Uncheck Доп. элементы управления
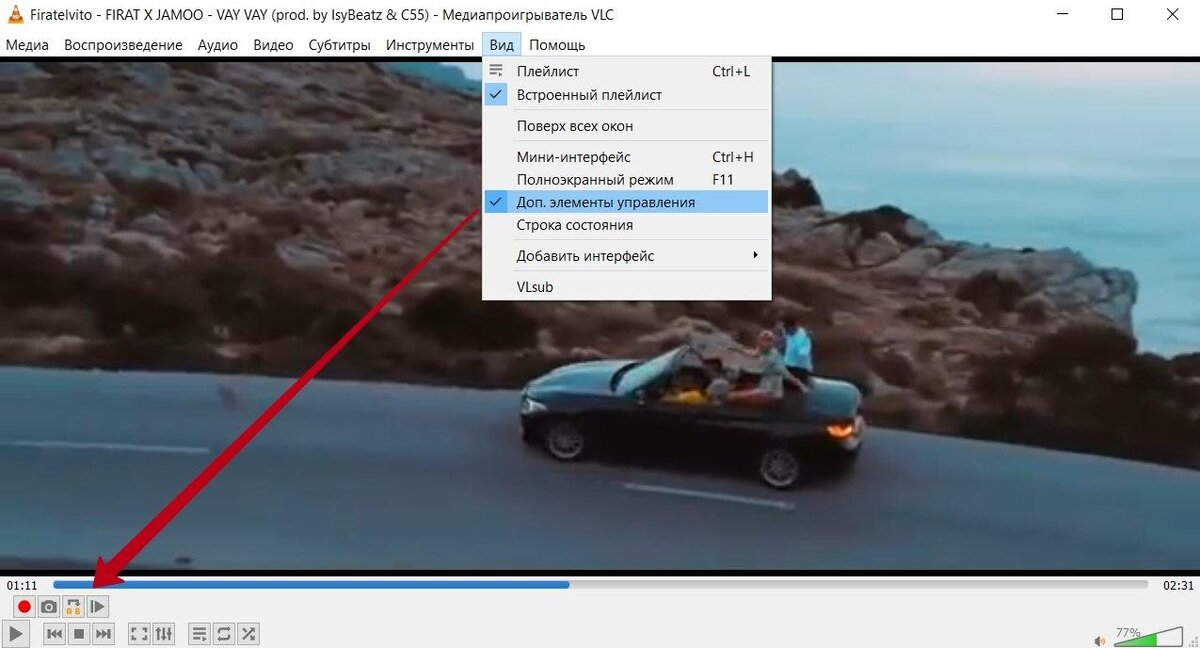The height and width of the screenshot is (648, 1200). [626, 202]
